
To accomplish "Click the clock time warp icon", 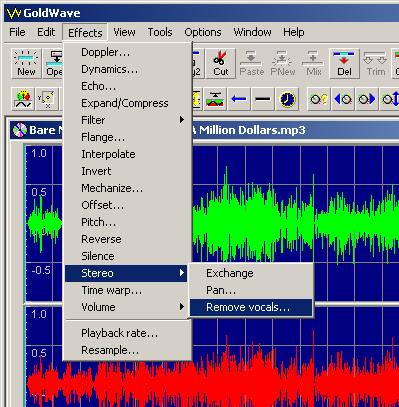I will (287, 99).
